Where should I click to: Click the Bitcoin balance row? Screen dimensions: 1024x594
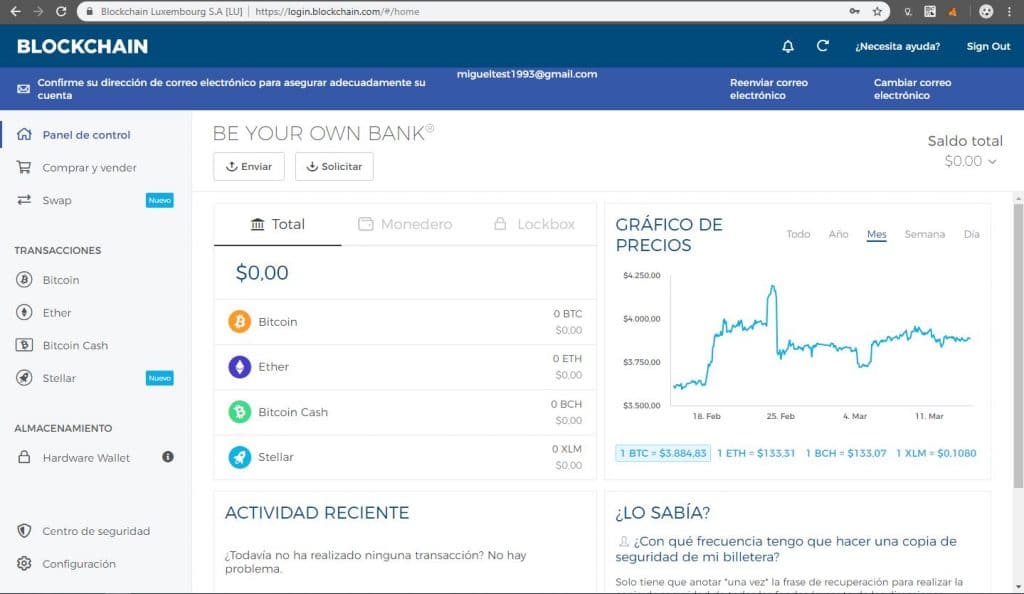(405, 322)
